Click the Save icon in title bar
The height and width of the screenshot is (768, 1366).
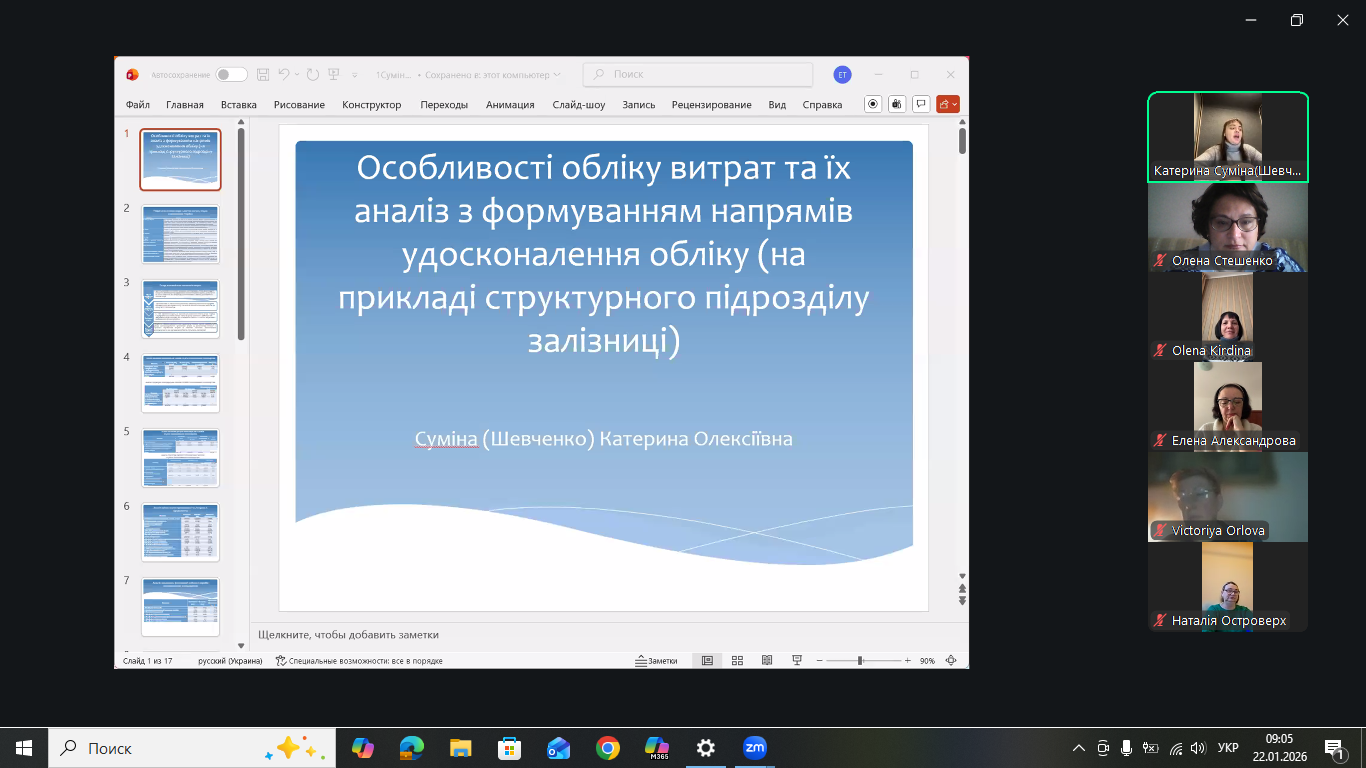(263, 75)
